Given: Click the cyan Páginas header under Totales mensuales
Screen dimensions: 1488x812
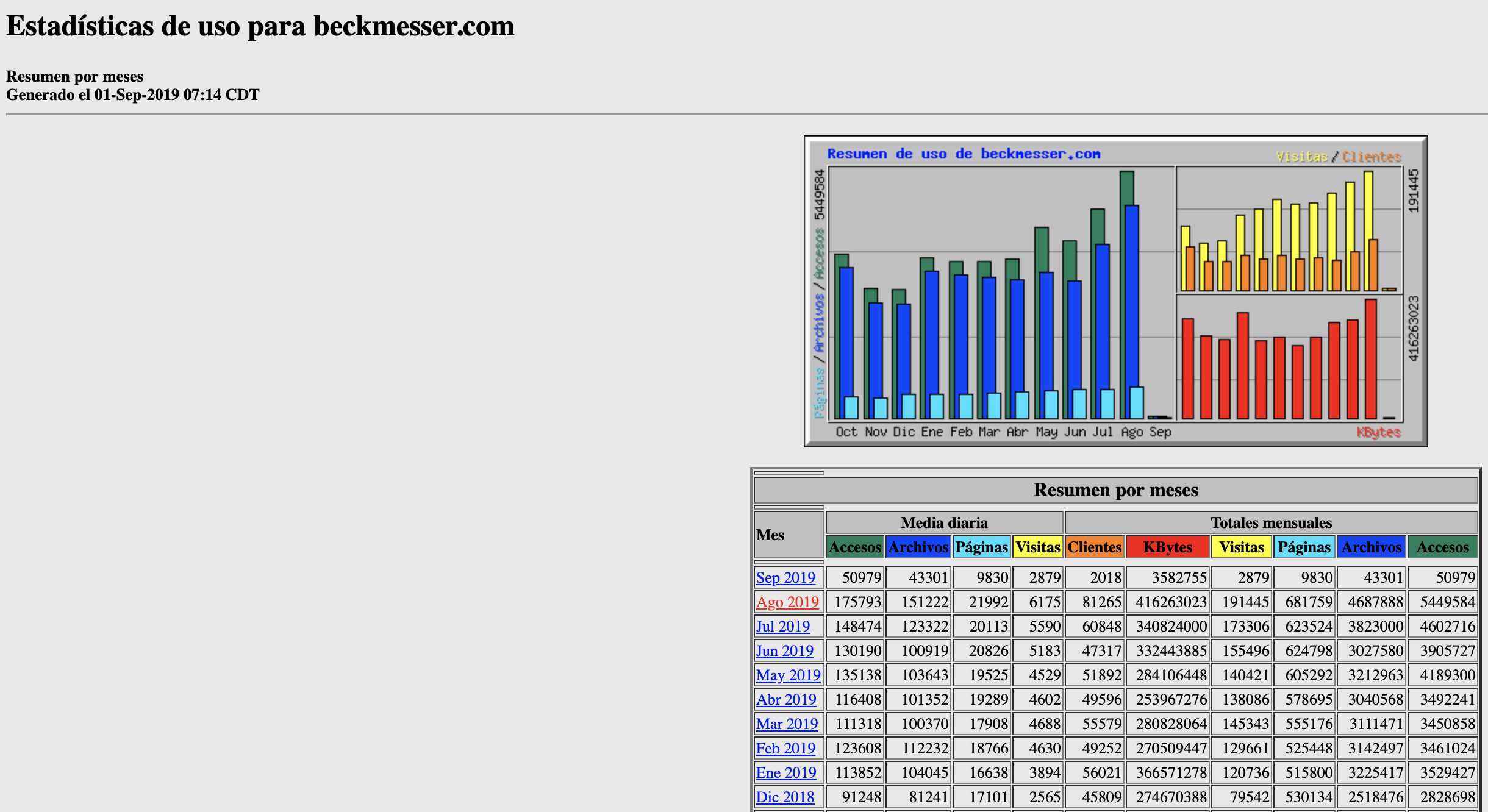Looking at the screenshot, I should (x=1304, y=547).
